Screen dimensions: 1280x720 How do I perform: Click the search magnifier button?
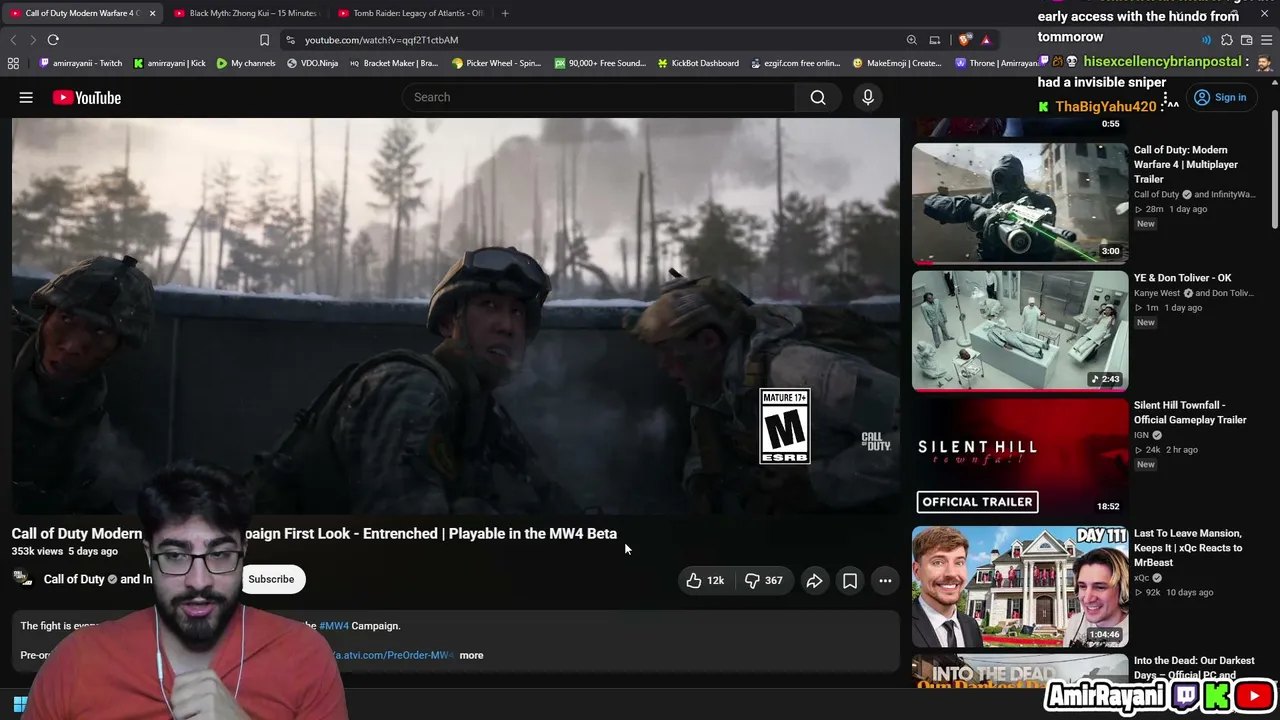(818, 97)
